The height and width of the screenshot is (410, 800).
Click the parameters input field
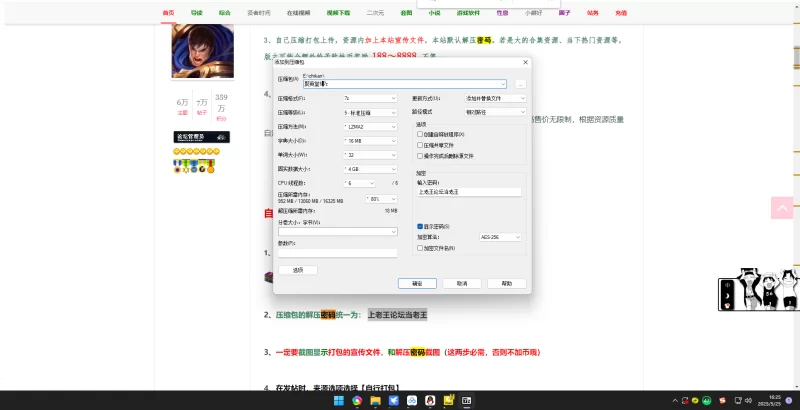pos(338,253)
